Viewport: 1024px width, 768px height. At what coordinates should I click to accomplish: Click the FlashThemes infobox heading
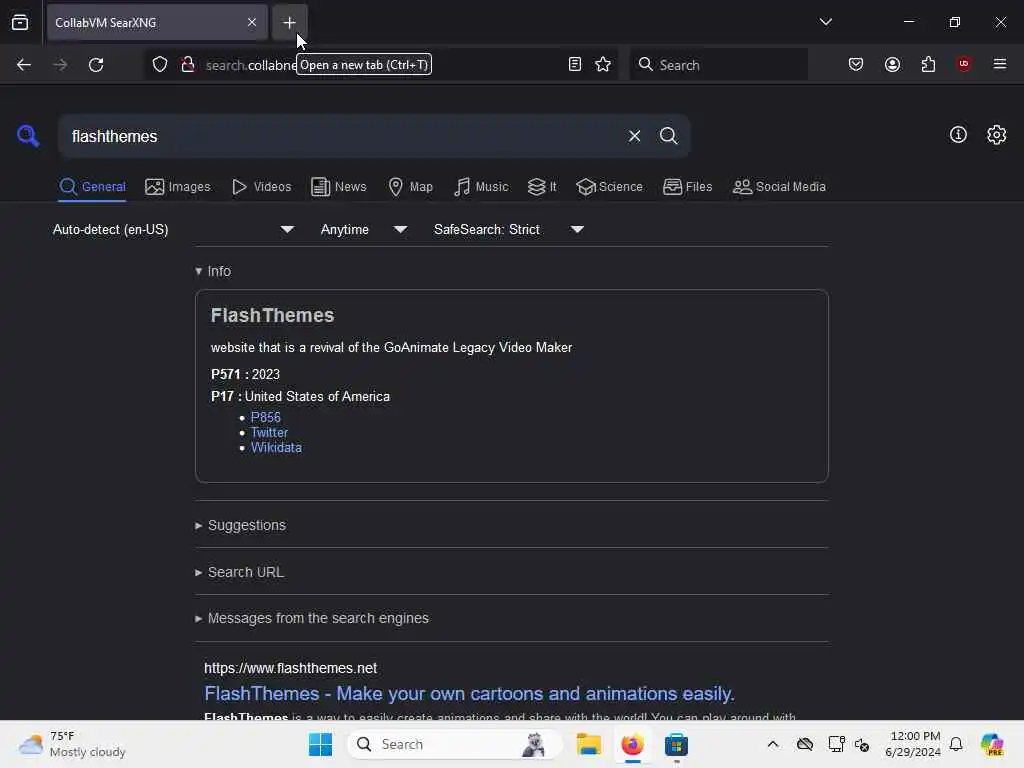tap(272, 315)
